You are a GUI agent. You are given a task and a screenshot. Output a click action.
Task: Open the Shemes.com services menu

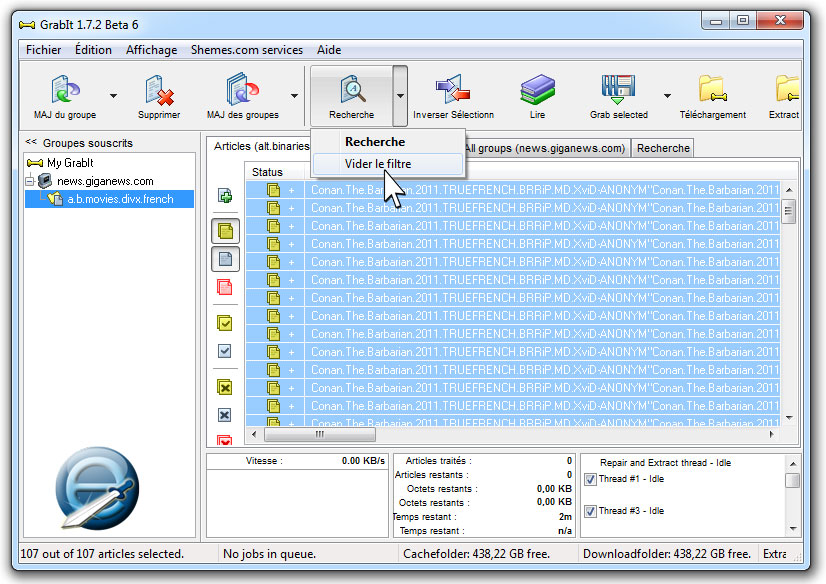247,50
